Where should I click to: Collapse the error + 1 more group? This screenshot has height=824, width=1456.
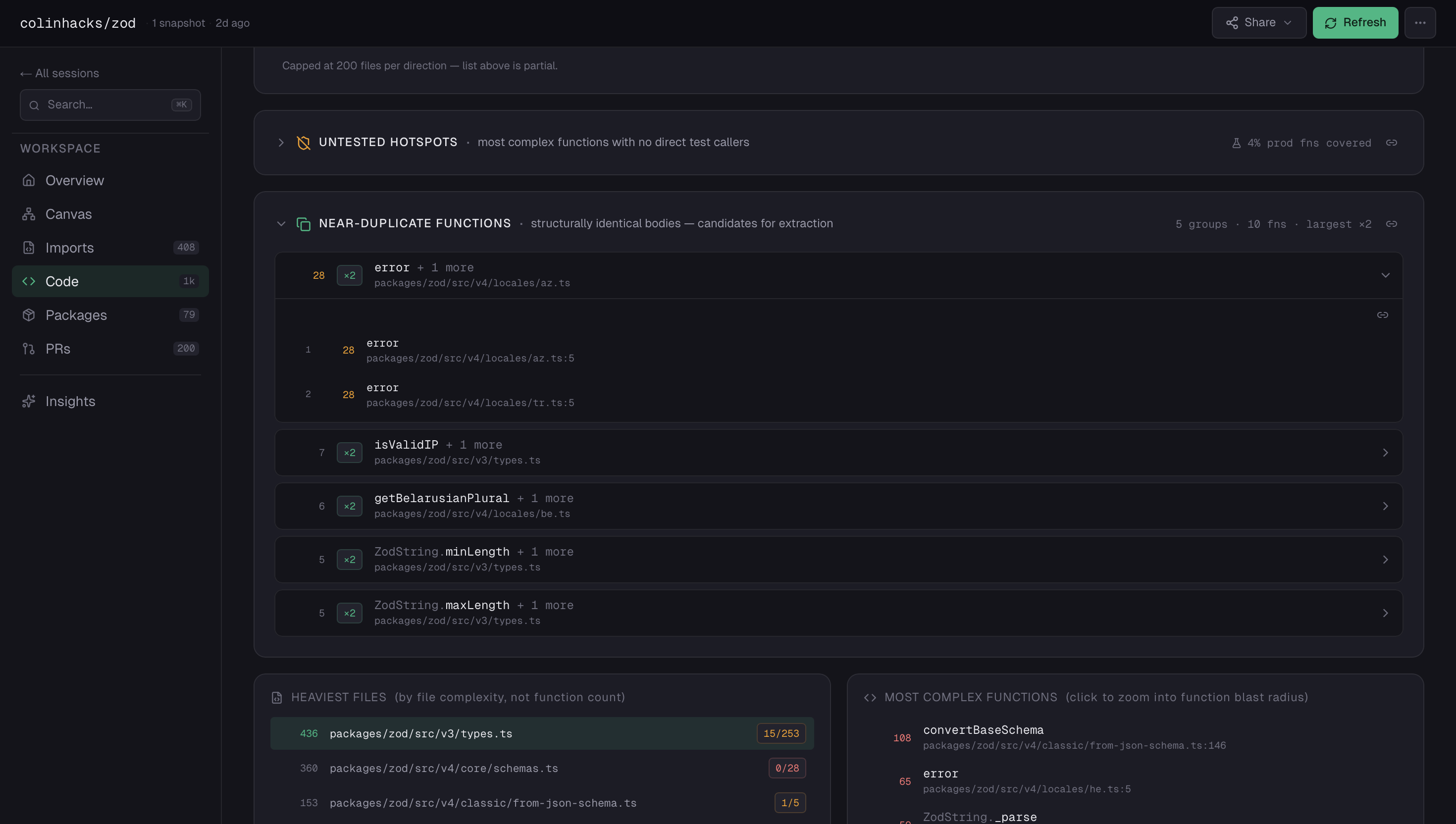[x=838, y=275]
